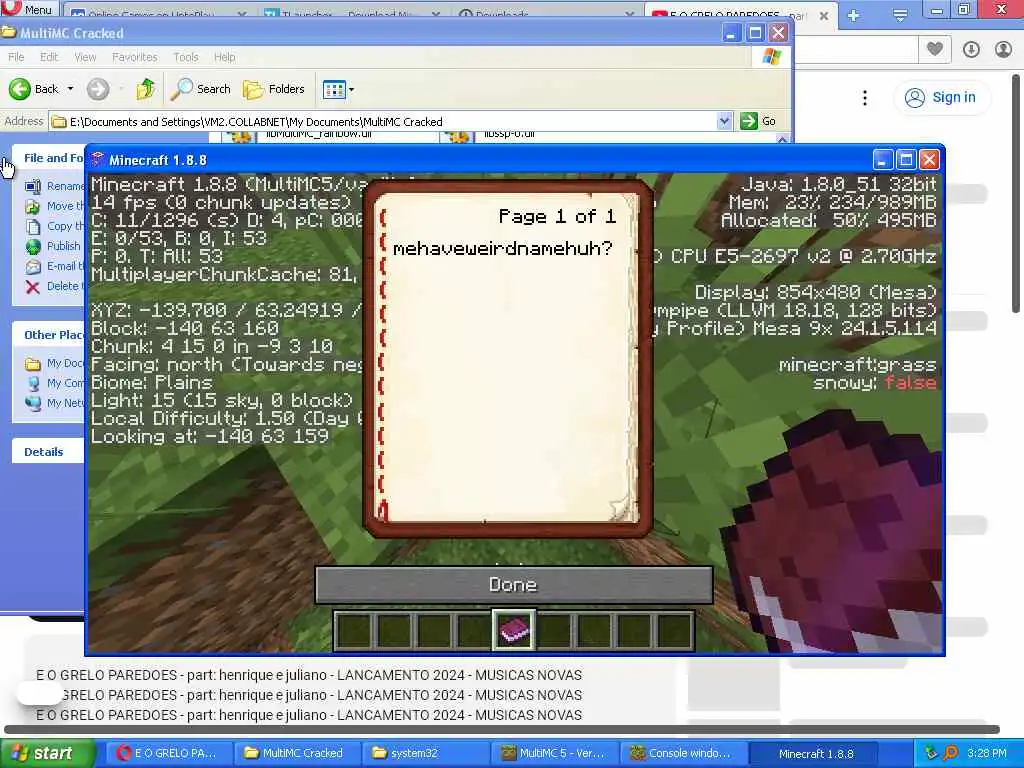The height and width of the screenshot is (768, 1024).
Task: Open the Help menu in explorer
Action: tap(225, 57)
